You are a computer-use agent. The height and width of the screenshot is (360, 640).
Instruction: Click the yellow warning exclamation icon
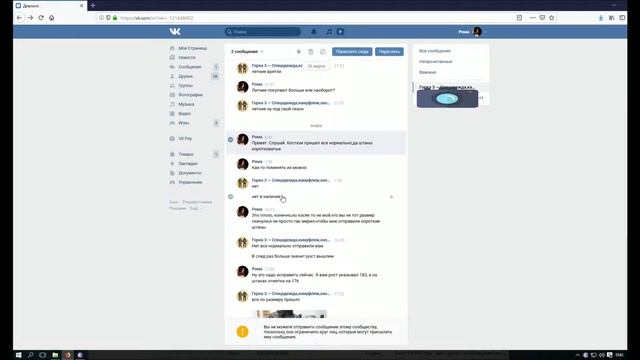point(242,331)
